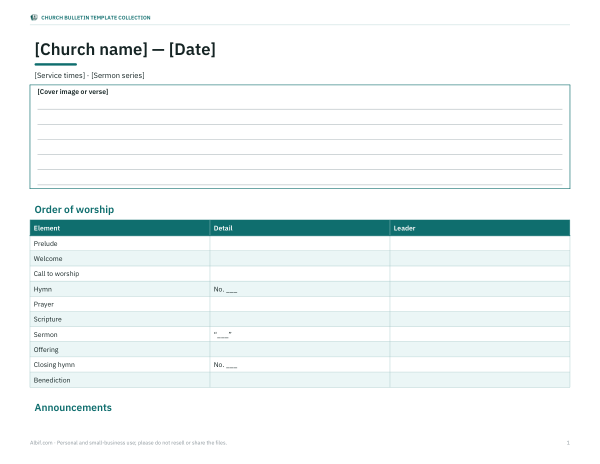600x464 pixels.
Task: Select the 'Prayer' row cell
Action: pos(120,304)
